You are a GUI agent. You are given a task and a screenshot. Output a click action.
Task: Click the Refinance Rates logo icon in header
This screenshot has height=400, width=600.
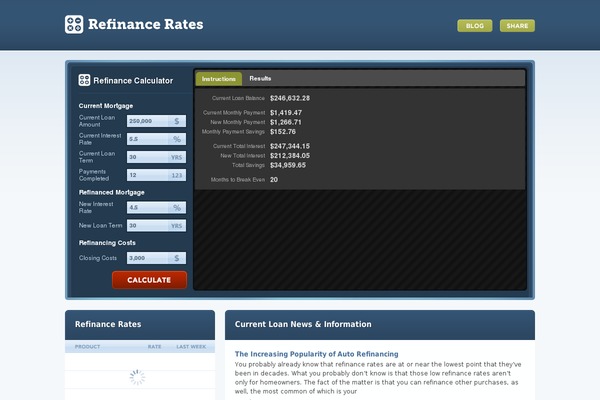(x=74, y=24)
